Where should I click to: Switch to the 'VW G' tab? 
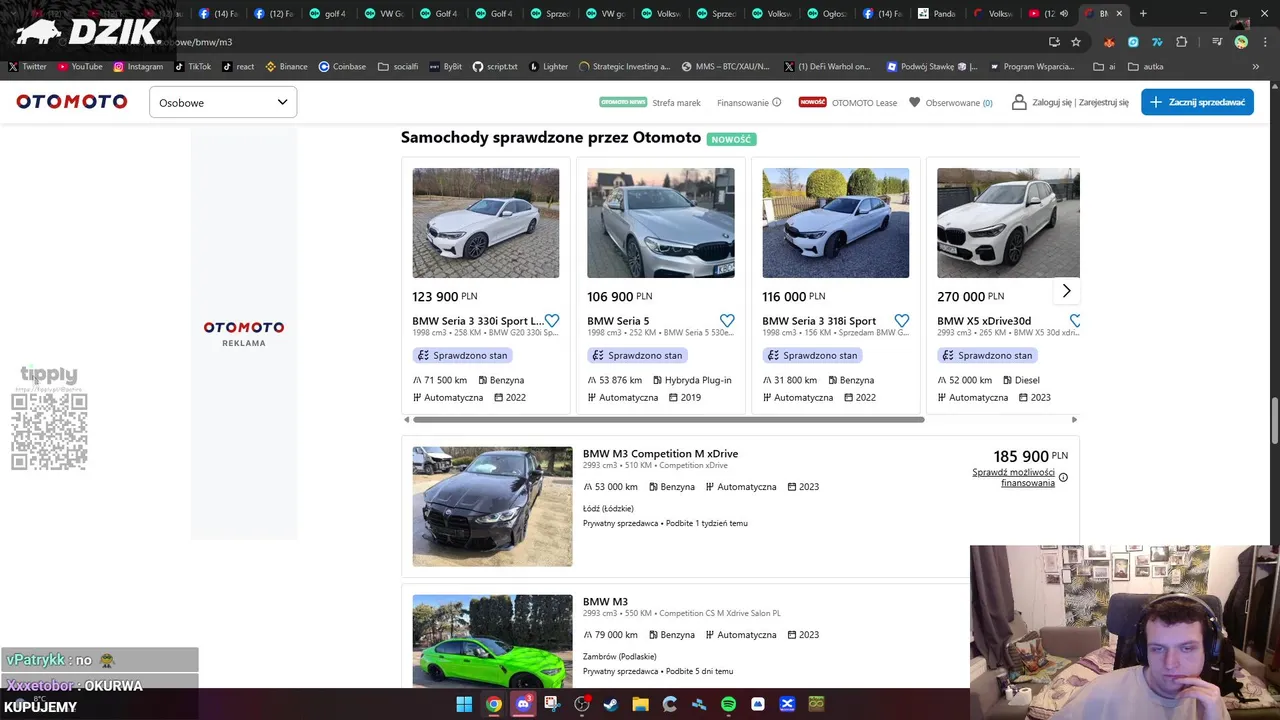383,14
